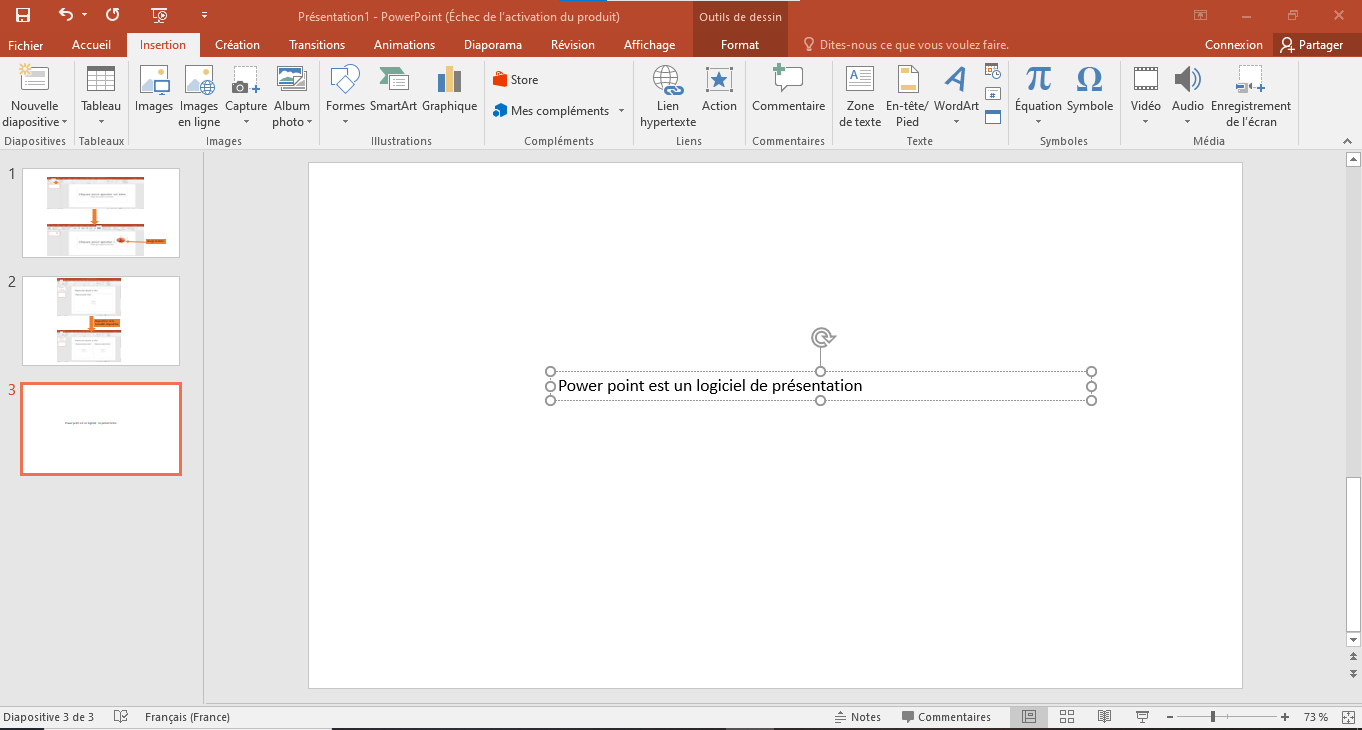
Task: Insert a Graphique chart
Action: 449,80
